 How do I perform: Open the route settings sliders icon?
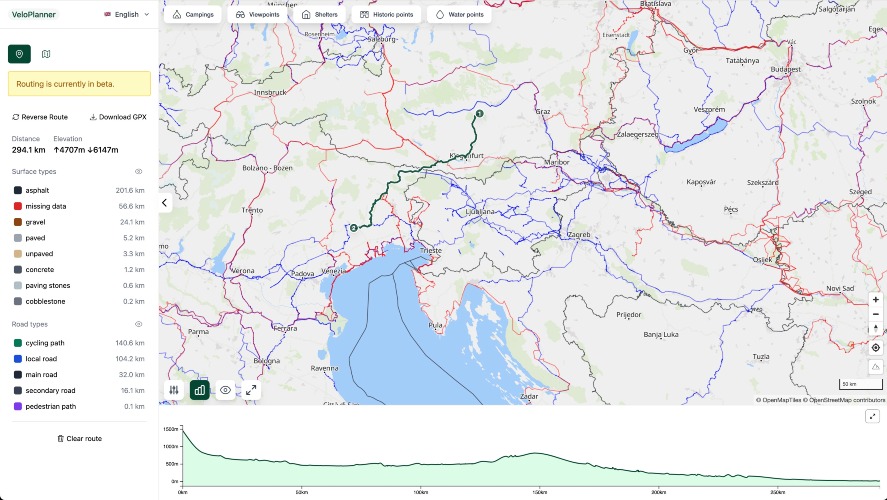174,390
